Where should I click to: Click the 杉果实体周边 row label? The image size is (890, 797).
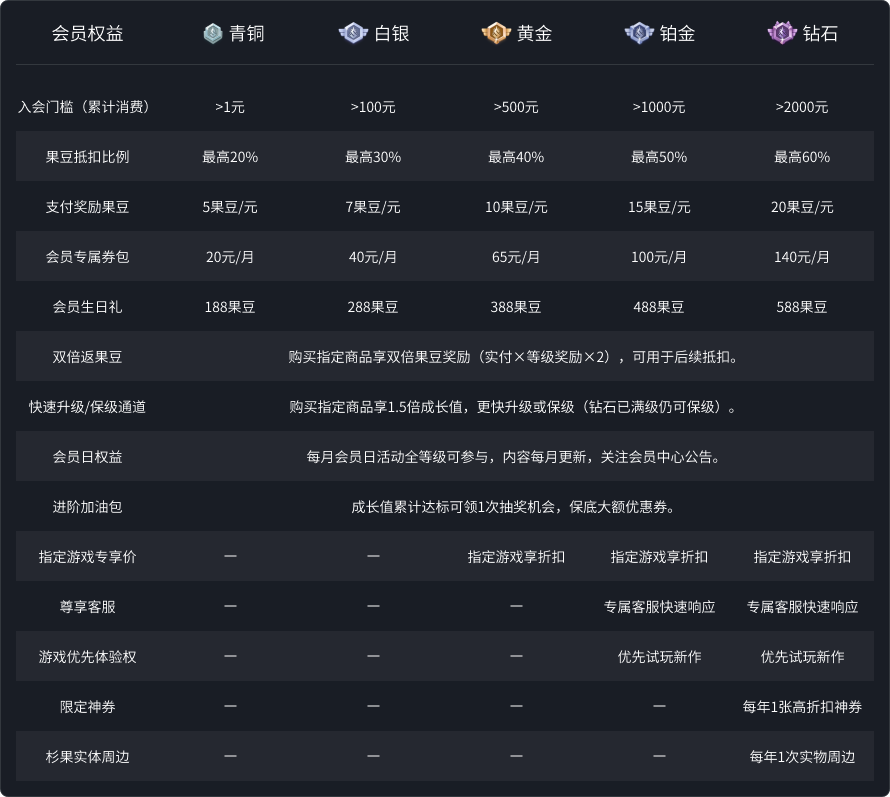87,756
